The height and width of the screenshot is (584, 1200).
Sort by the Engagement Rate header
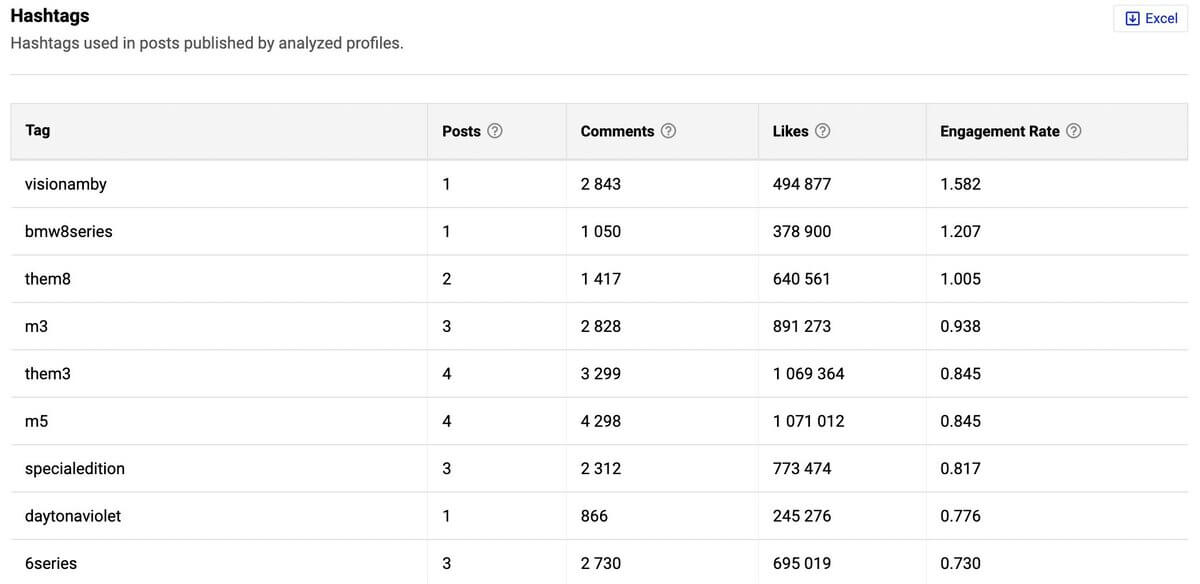999,131
